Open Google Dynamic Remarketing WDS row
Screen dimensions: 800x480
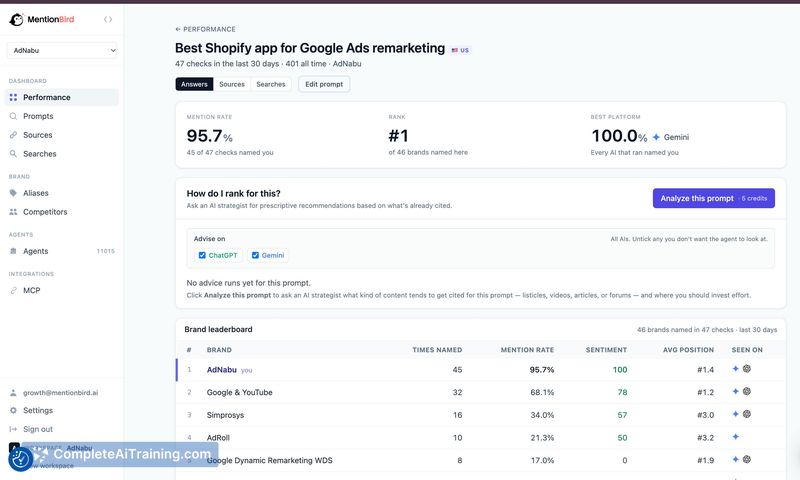click(x=481, y=461)
